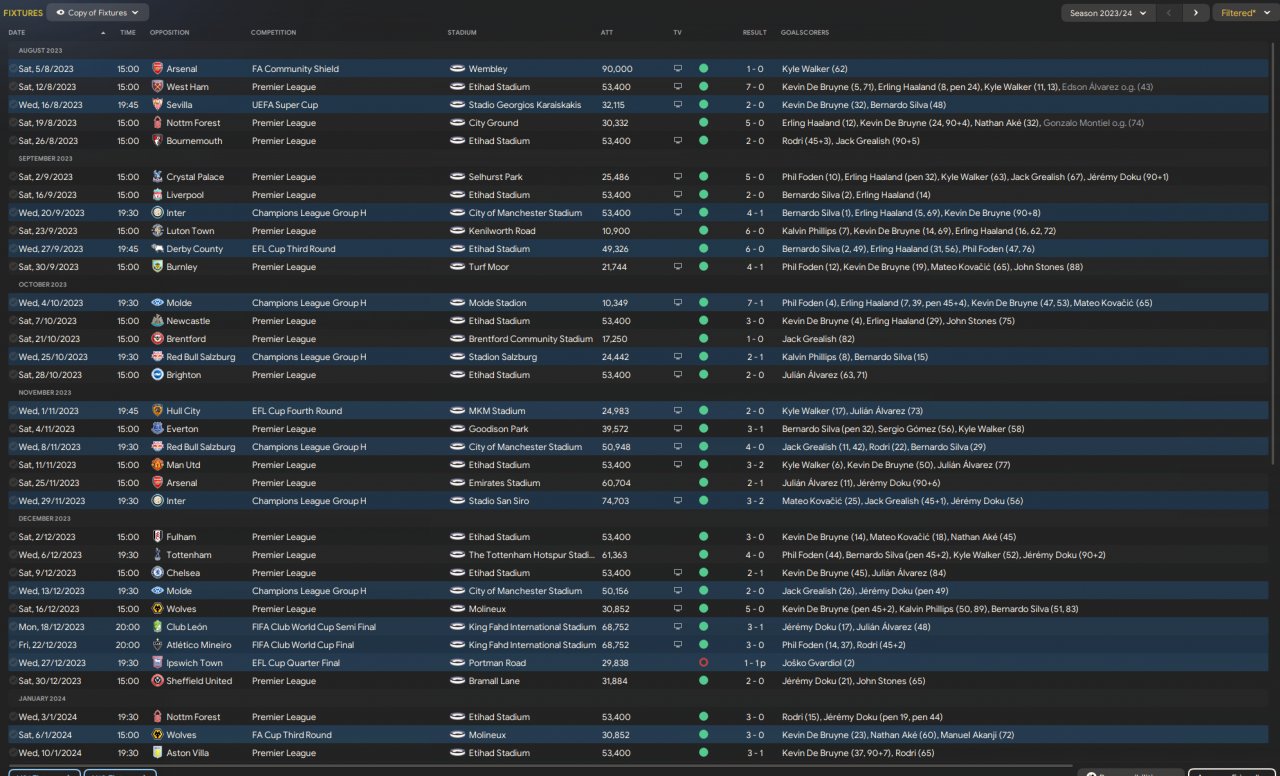Viewport: 1280px width, 776px height.
Task: Click the Crystal Palace club badge
Action: click(x=157, y=177)
